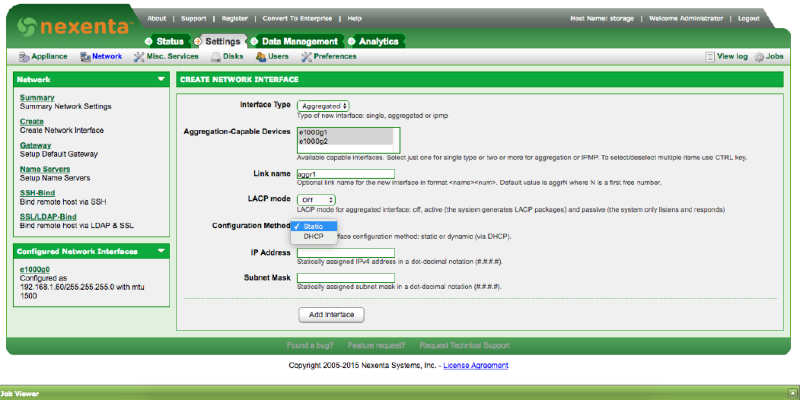Collapse the Network sidebar panel
The height and width of the screenshot is (400, 800).
160,79
